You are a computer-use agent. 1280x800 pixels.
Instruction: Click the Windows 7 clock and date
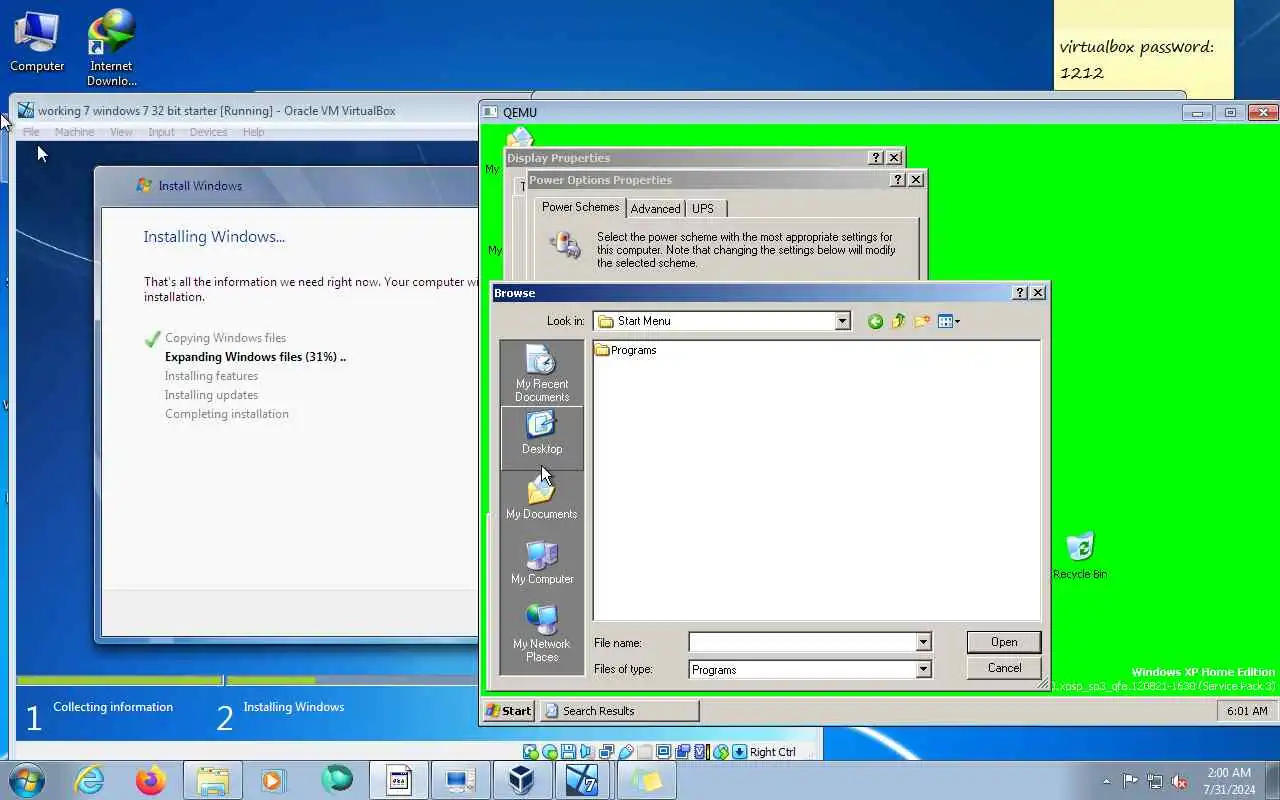(x=1229, y=781)
